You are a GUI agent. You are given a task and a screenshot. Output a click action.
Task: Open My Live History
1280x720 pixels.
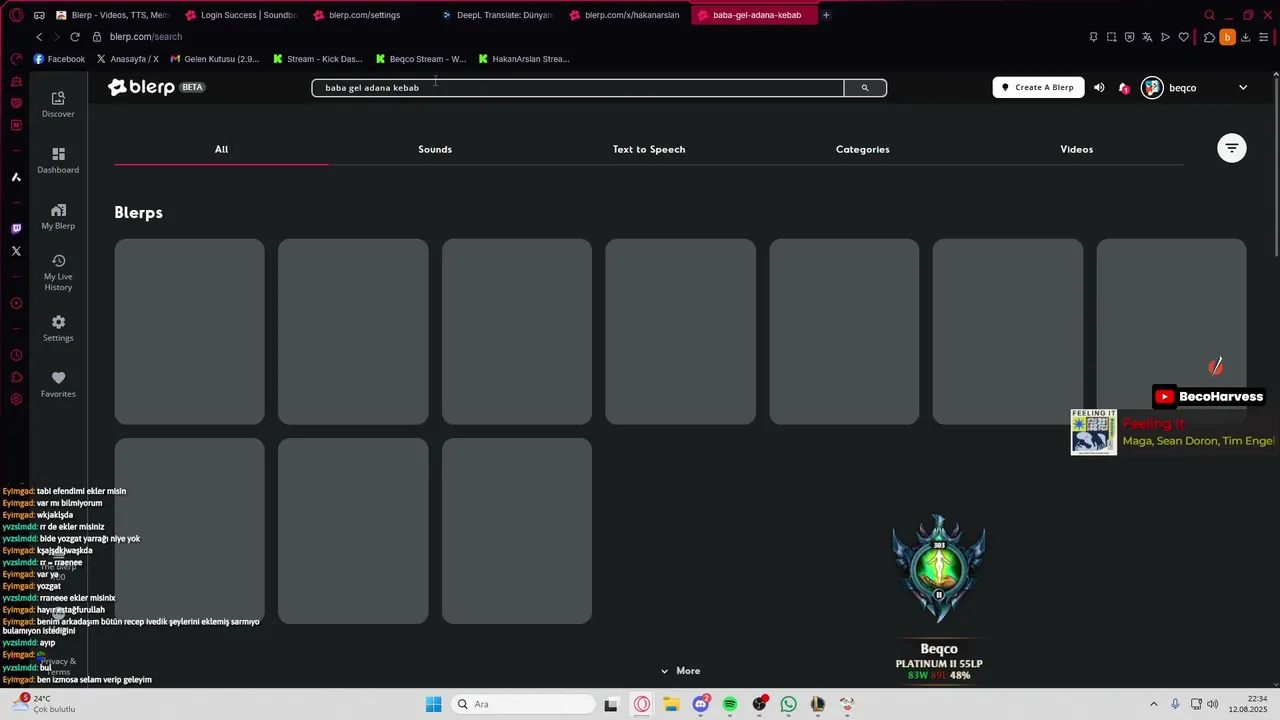58,273
